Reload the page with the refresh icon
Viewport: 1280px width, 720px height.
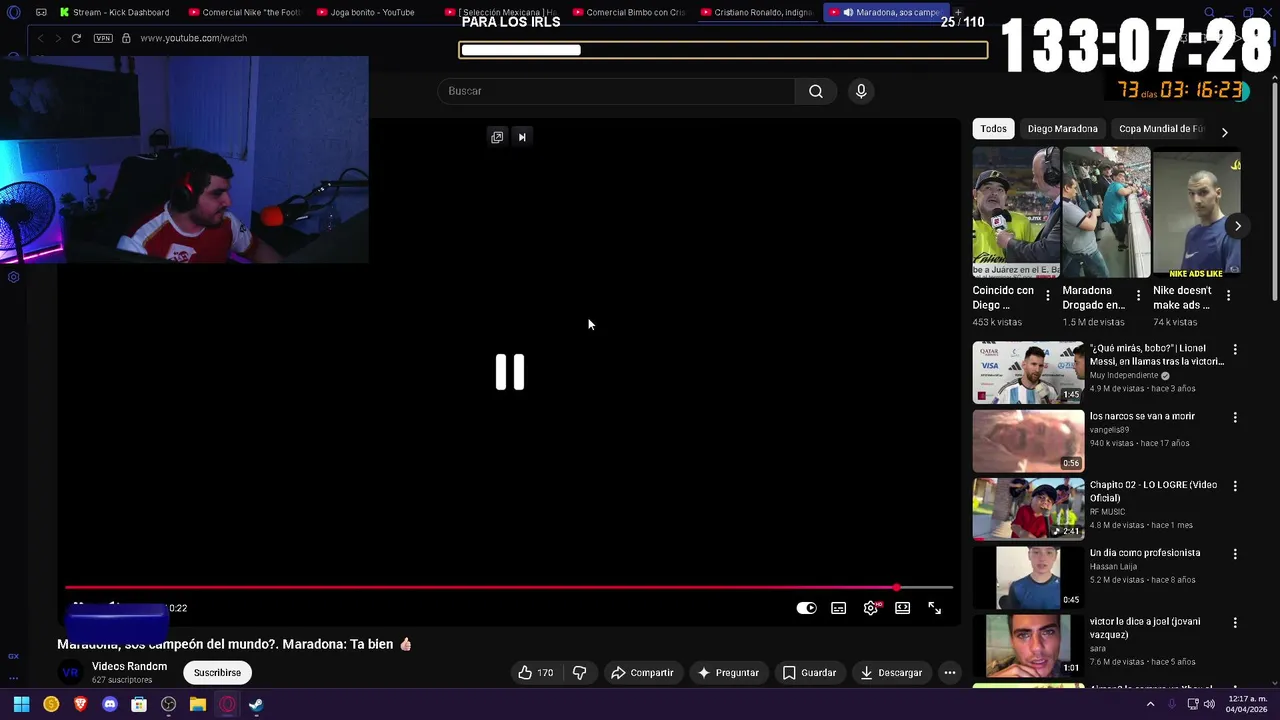76,38
